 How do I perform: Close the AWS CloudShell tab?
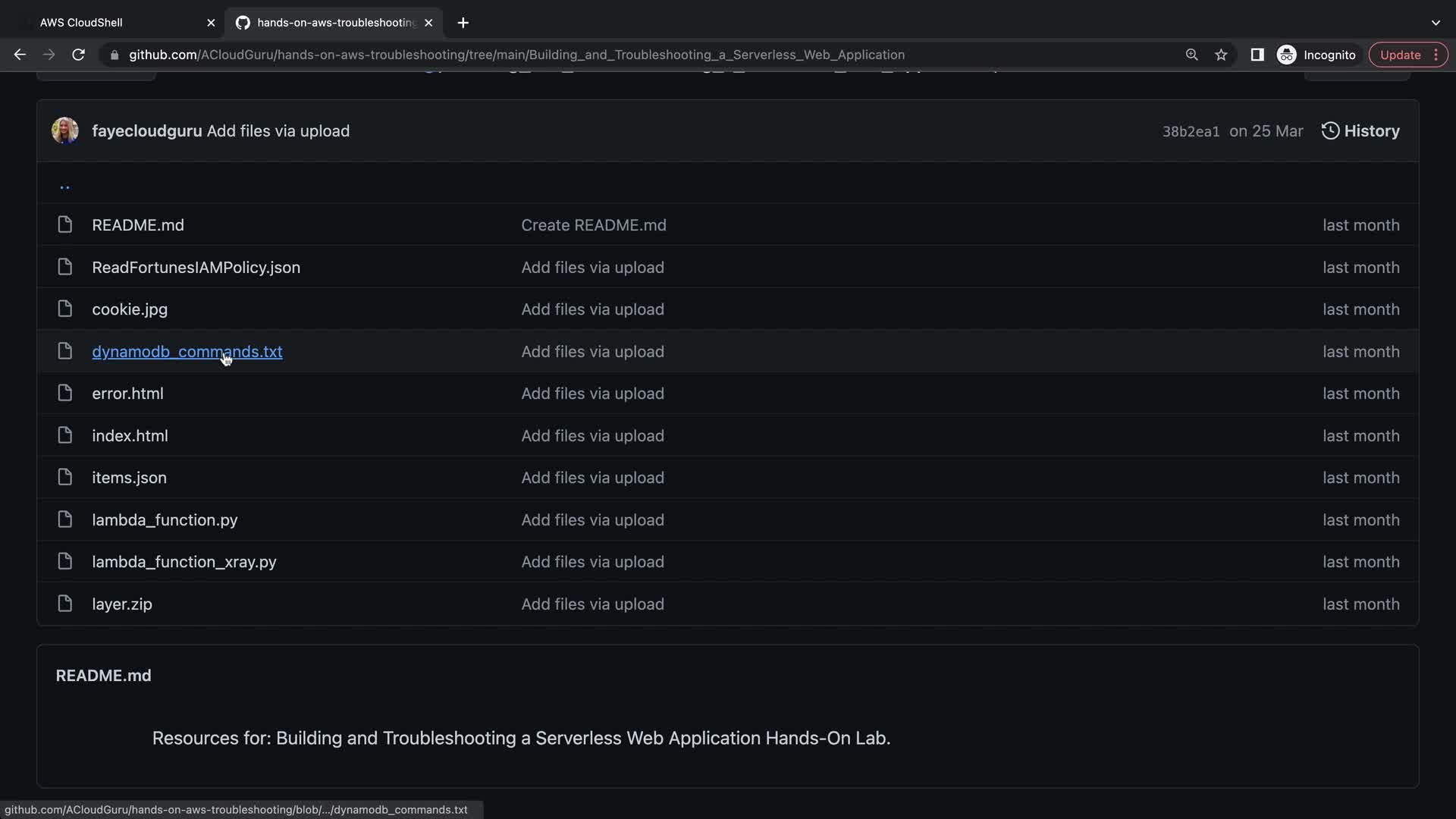(211, 23)
